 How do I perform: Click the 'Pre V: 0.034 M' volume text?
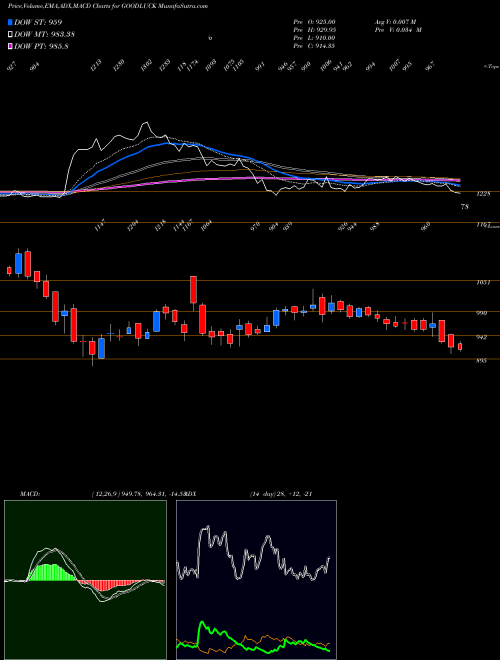(x=398, y=30)
